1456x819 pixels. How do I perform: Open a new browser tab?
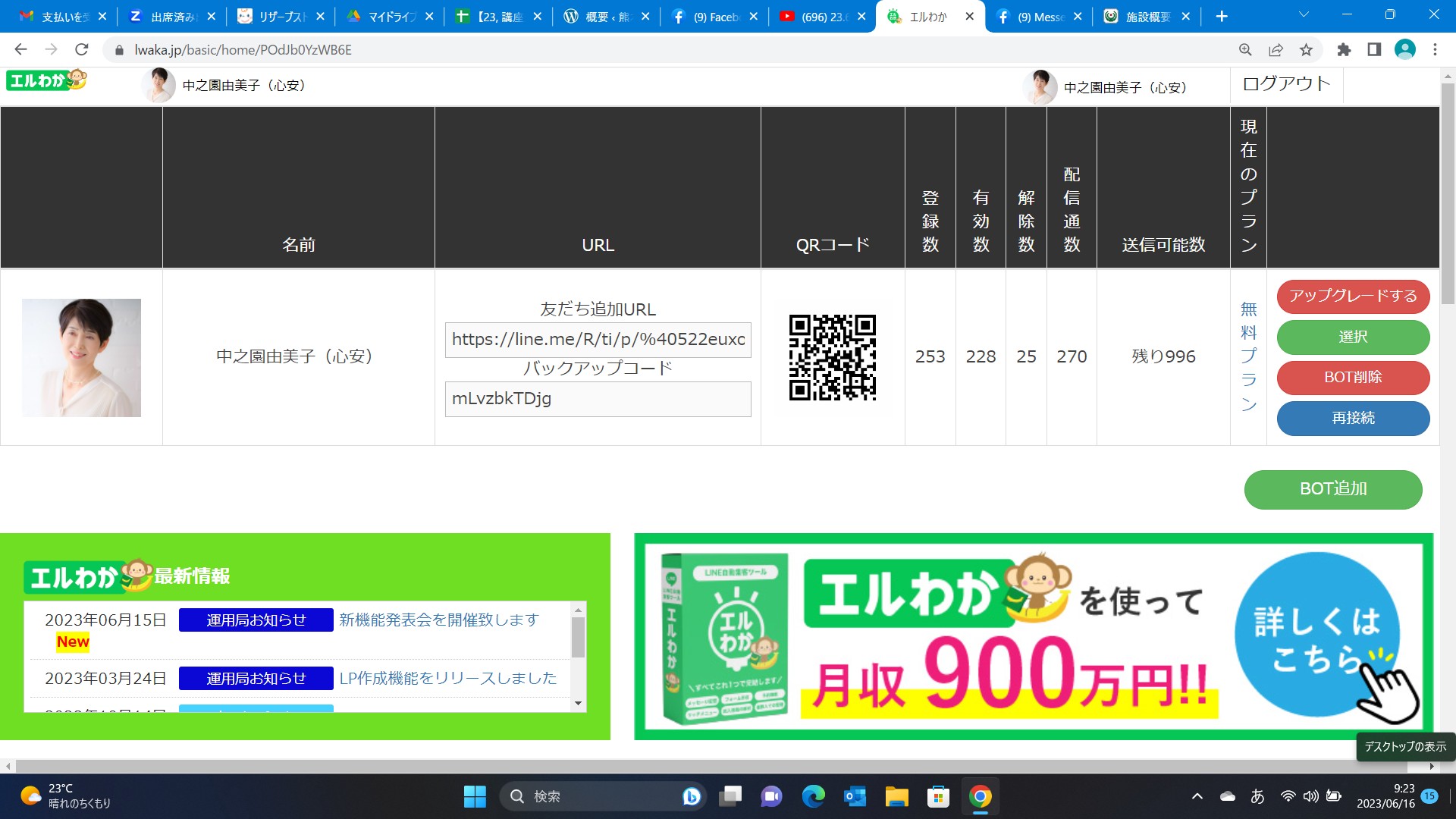1222,17
